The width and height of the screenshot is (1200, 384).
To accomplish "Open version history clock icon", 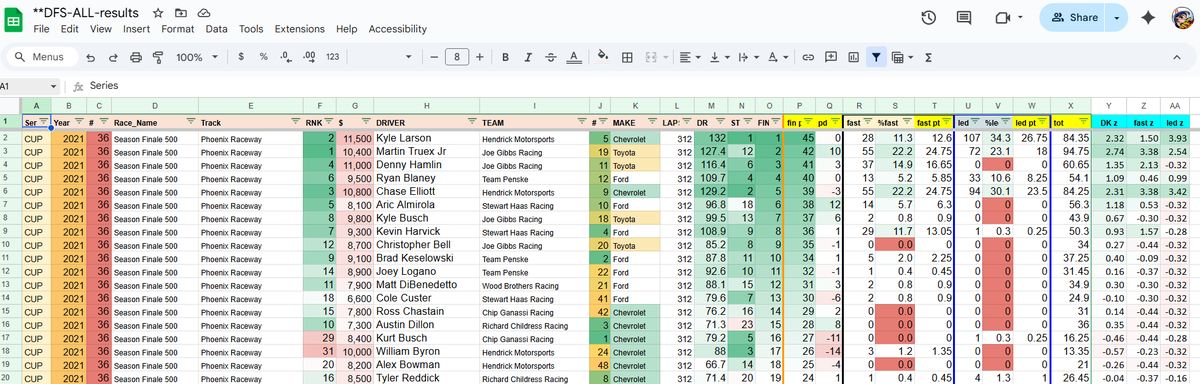I will [929, 18].
